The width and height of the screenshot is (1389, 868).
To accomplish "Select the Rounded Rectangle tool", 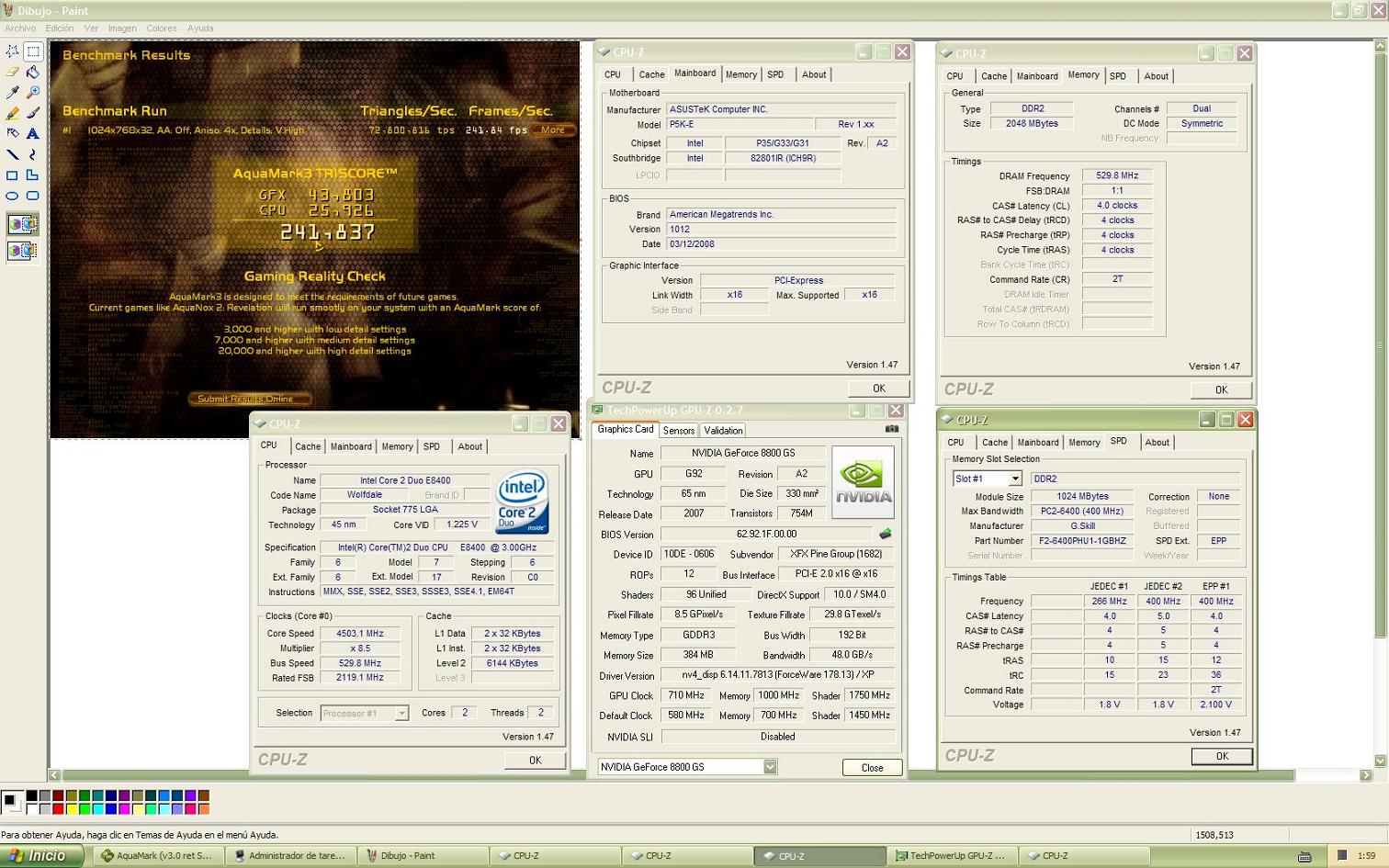I will [33, 196].
